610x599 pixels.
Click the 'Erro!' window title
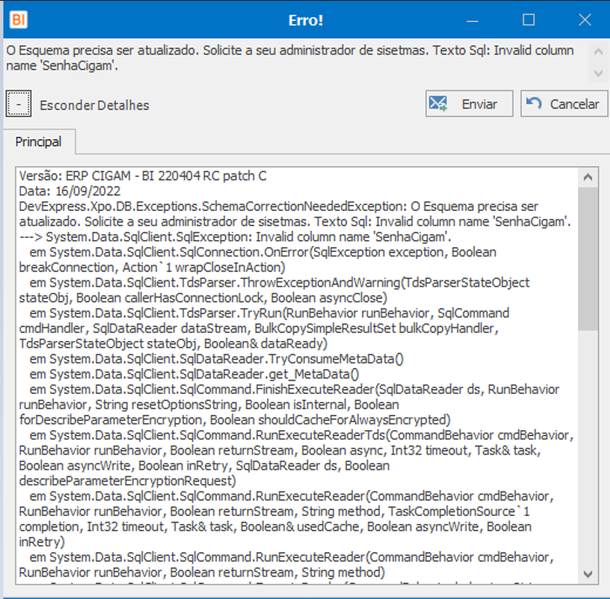(x=306, y=20)
